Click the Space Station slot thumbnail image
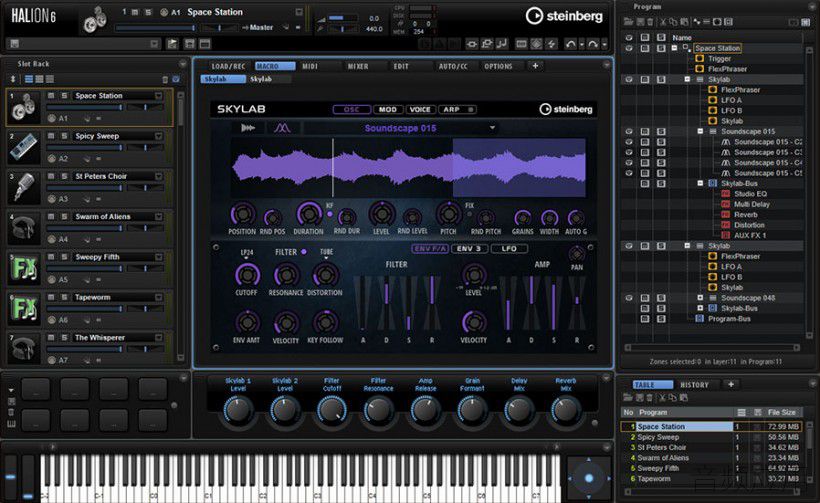 [24, 108]
